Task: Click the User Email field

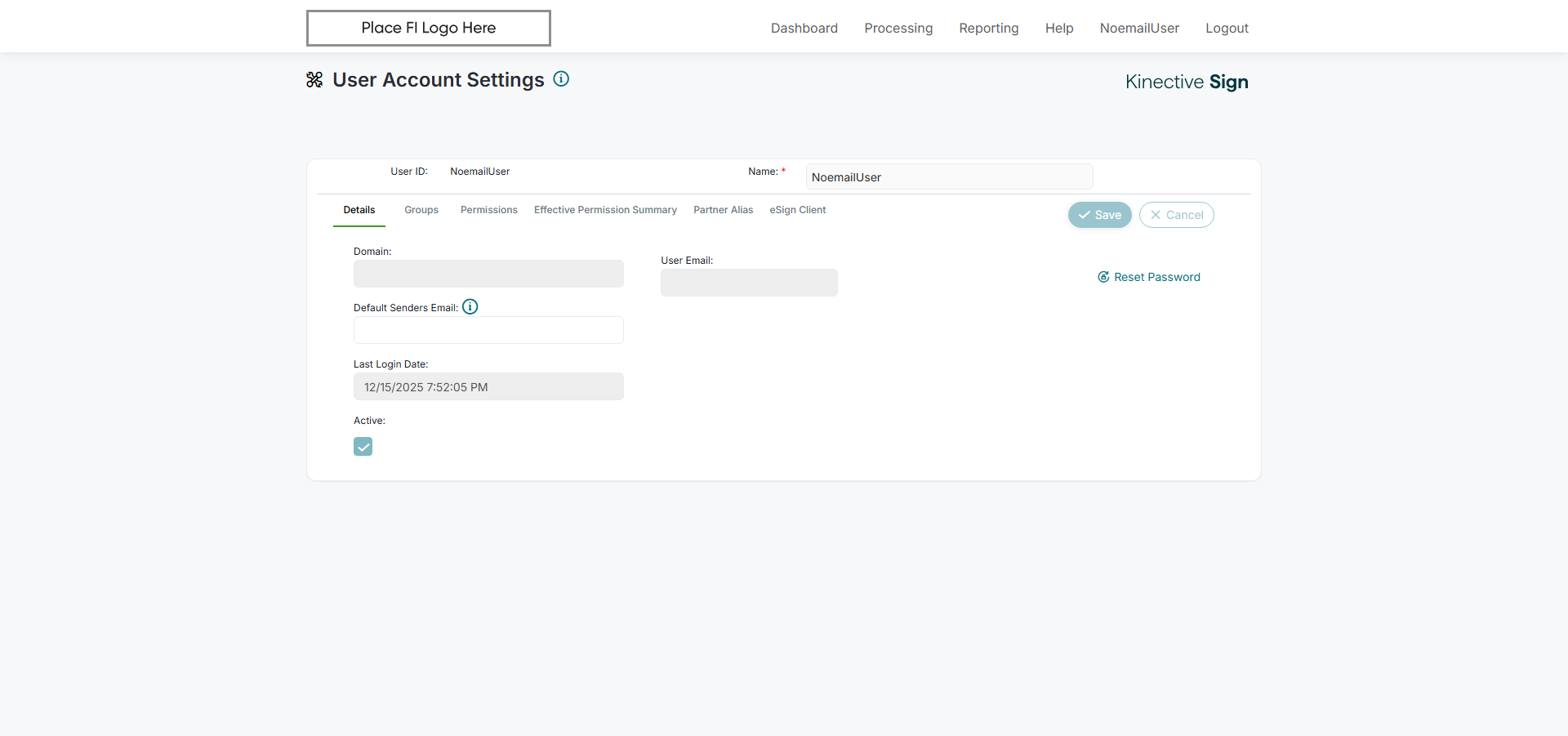Action: (x=749, y=283)
